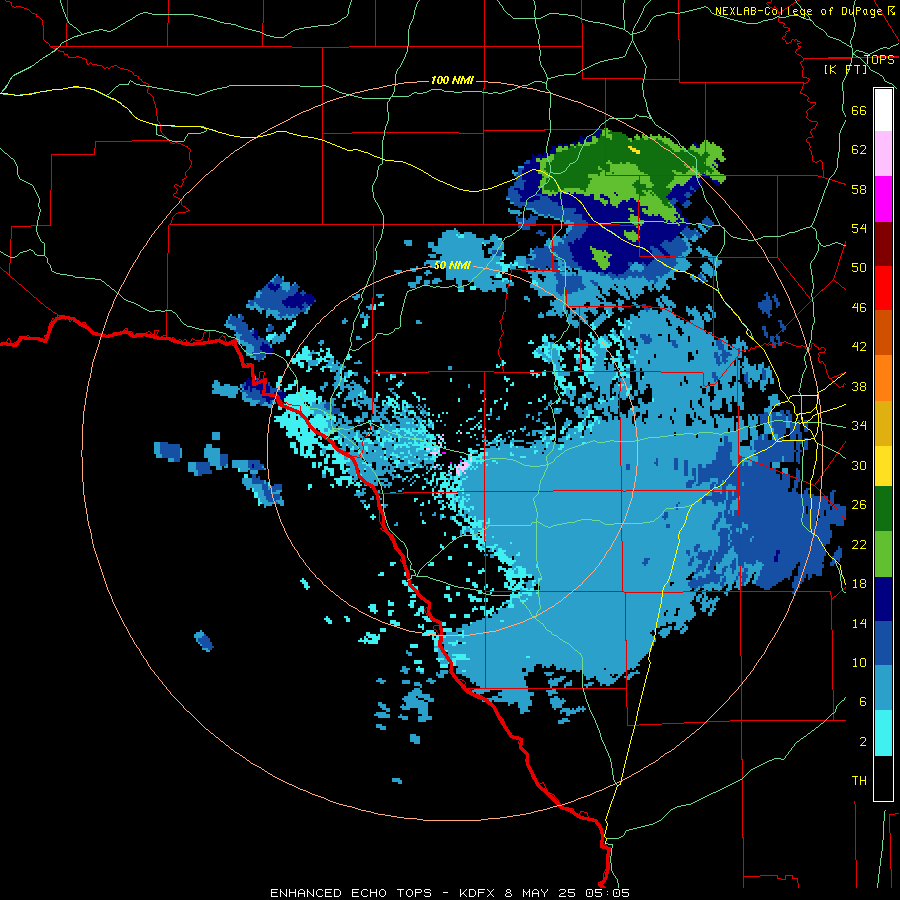Click the '05:05' timestamp in caption
This screenshot has height=900, width=900.
(608, 893)
